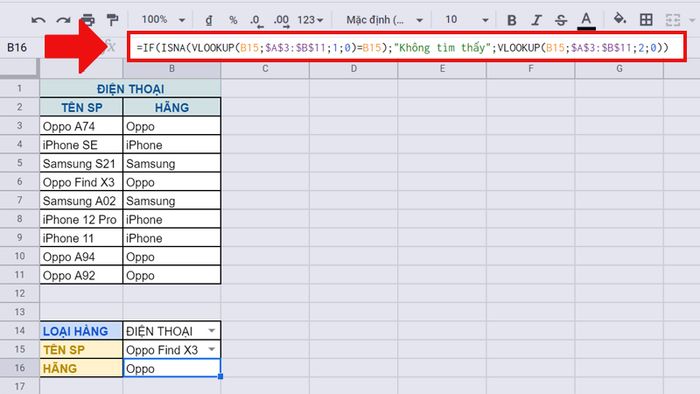
Task: Click the merge cells icon
Action: 673,20
